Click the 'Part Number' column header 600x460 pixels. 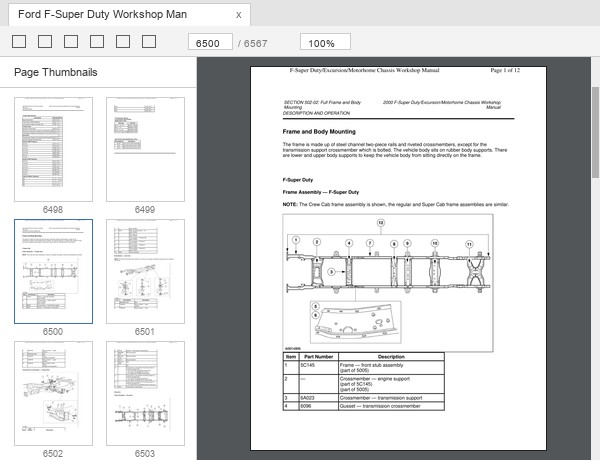[319, 357]
